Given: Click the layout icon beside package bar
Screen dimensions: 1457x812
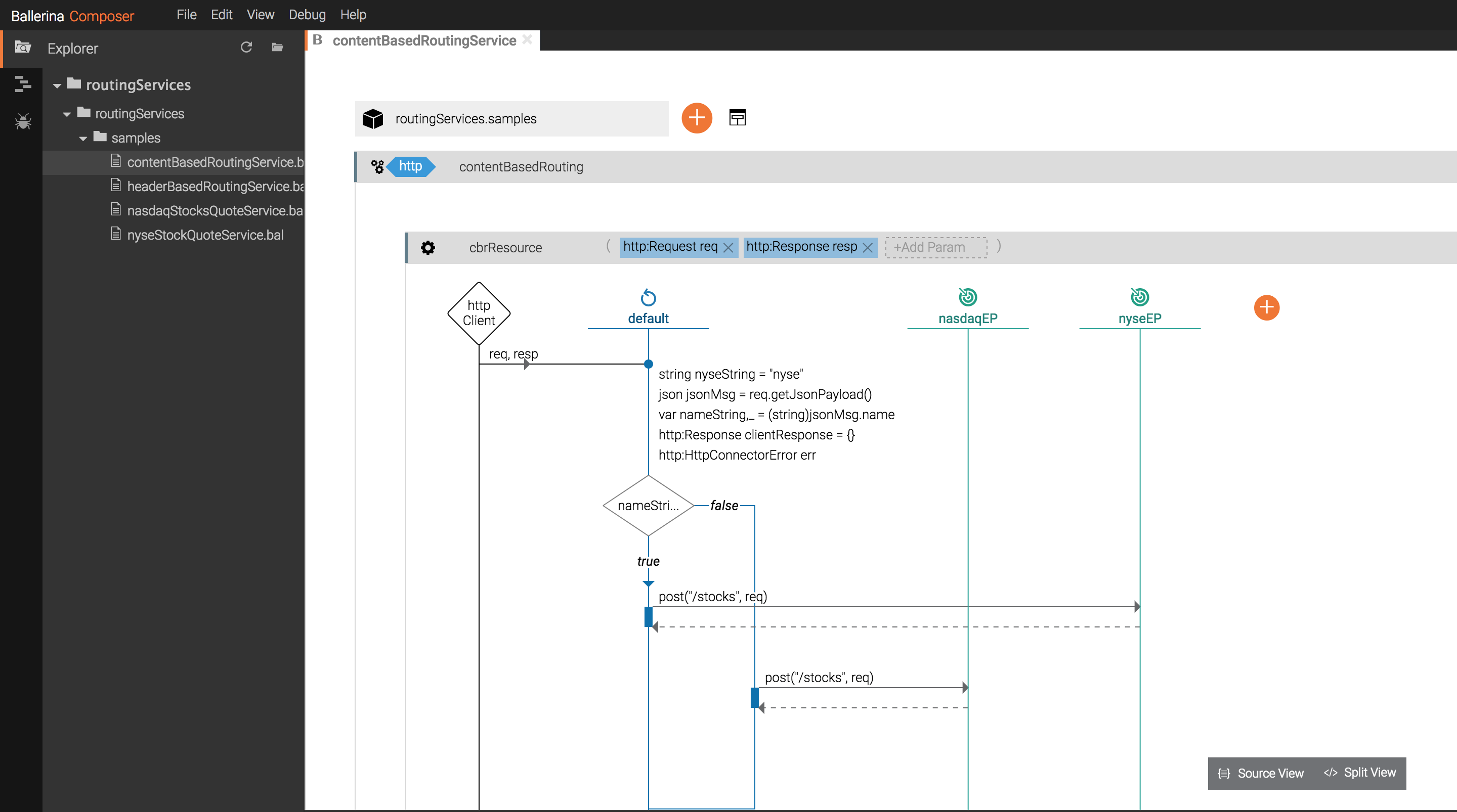Looking at the screenshot, I should (x=737, y=118).
